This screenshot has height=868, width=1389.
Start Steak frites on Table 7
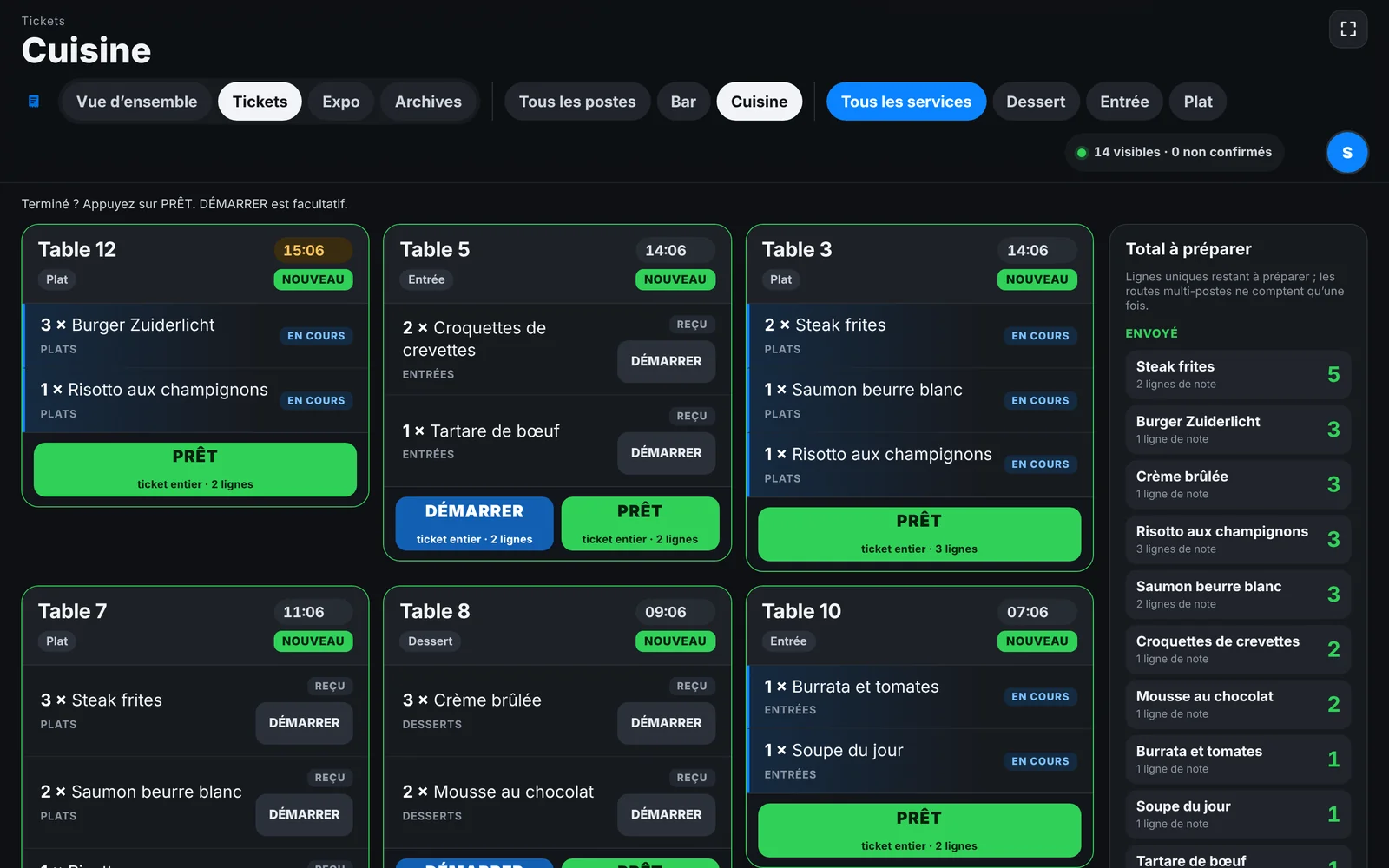304,723
